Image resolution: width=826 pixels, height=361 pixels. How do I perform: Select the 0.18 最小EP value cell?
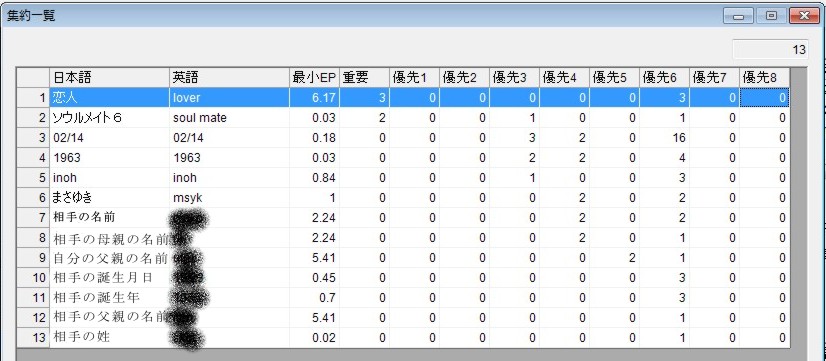point(314,138)
